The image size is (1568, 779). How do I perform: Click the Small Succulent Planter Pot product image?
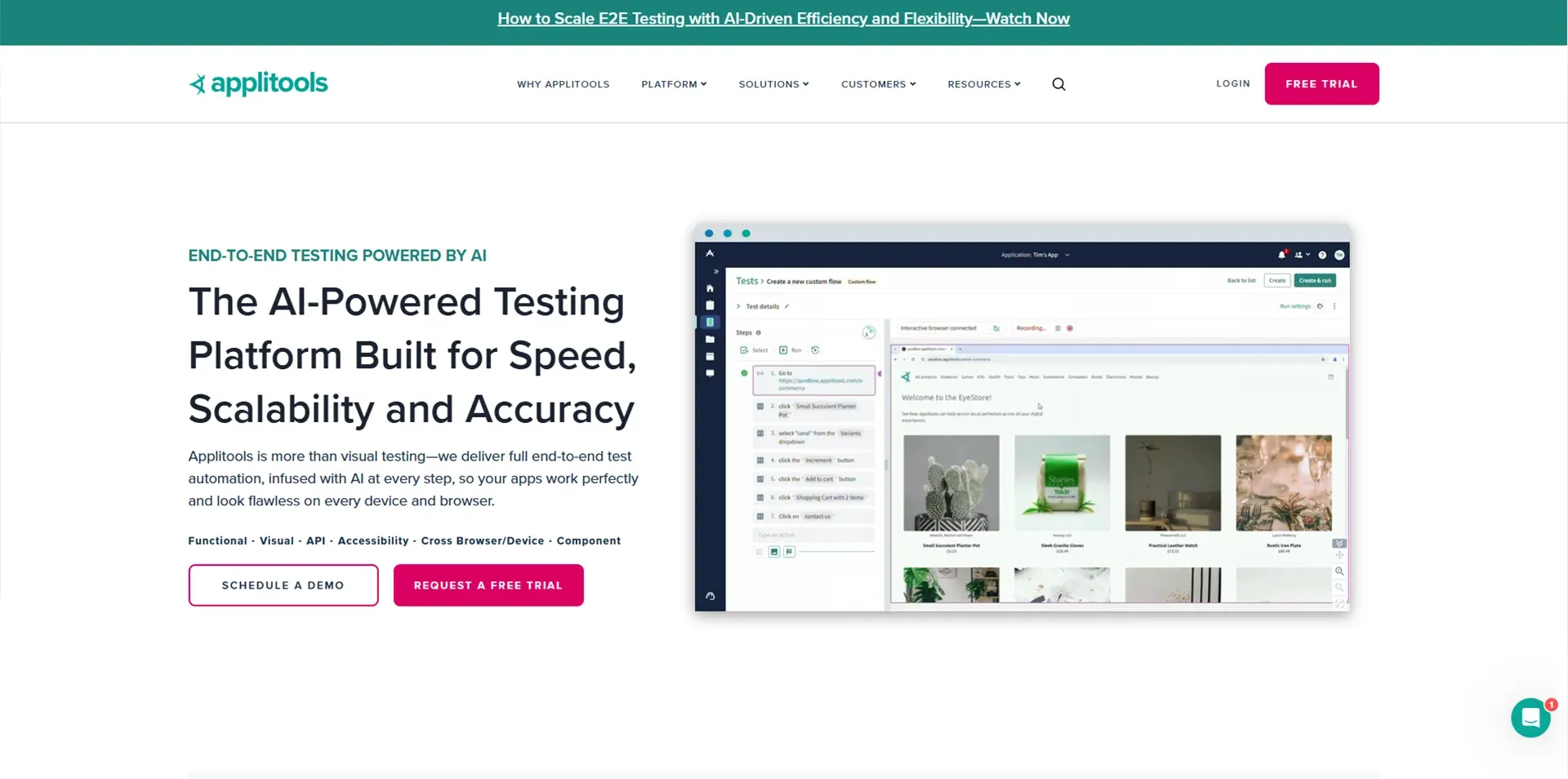tap(951, 483)
